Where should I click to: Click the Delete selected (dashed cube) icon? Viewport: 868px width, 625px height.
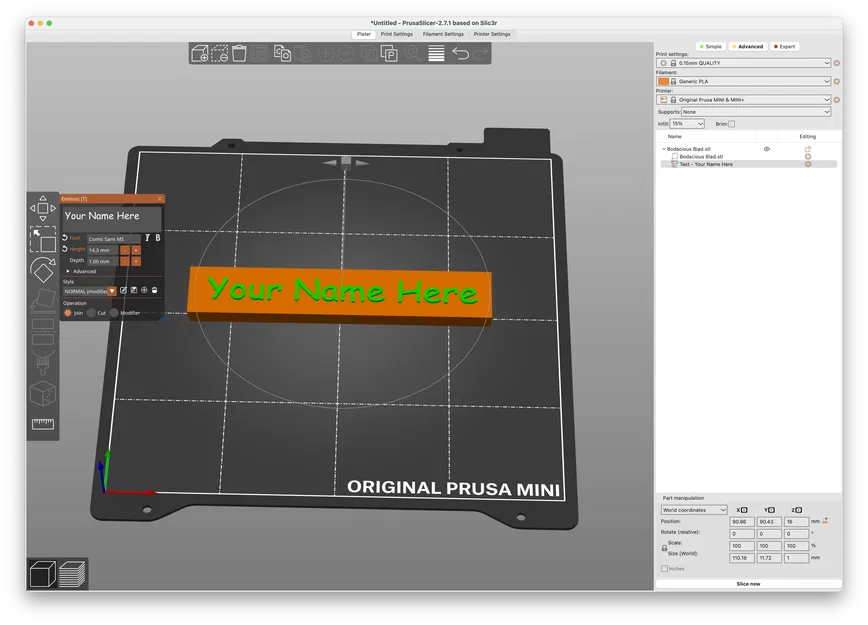(220, 54)
